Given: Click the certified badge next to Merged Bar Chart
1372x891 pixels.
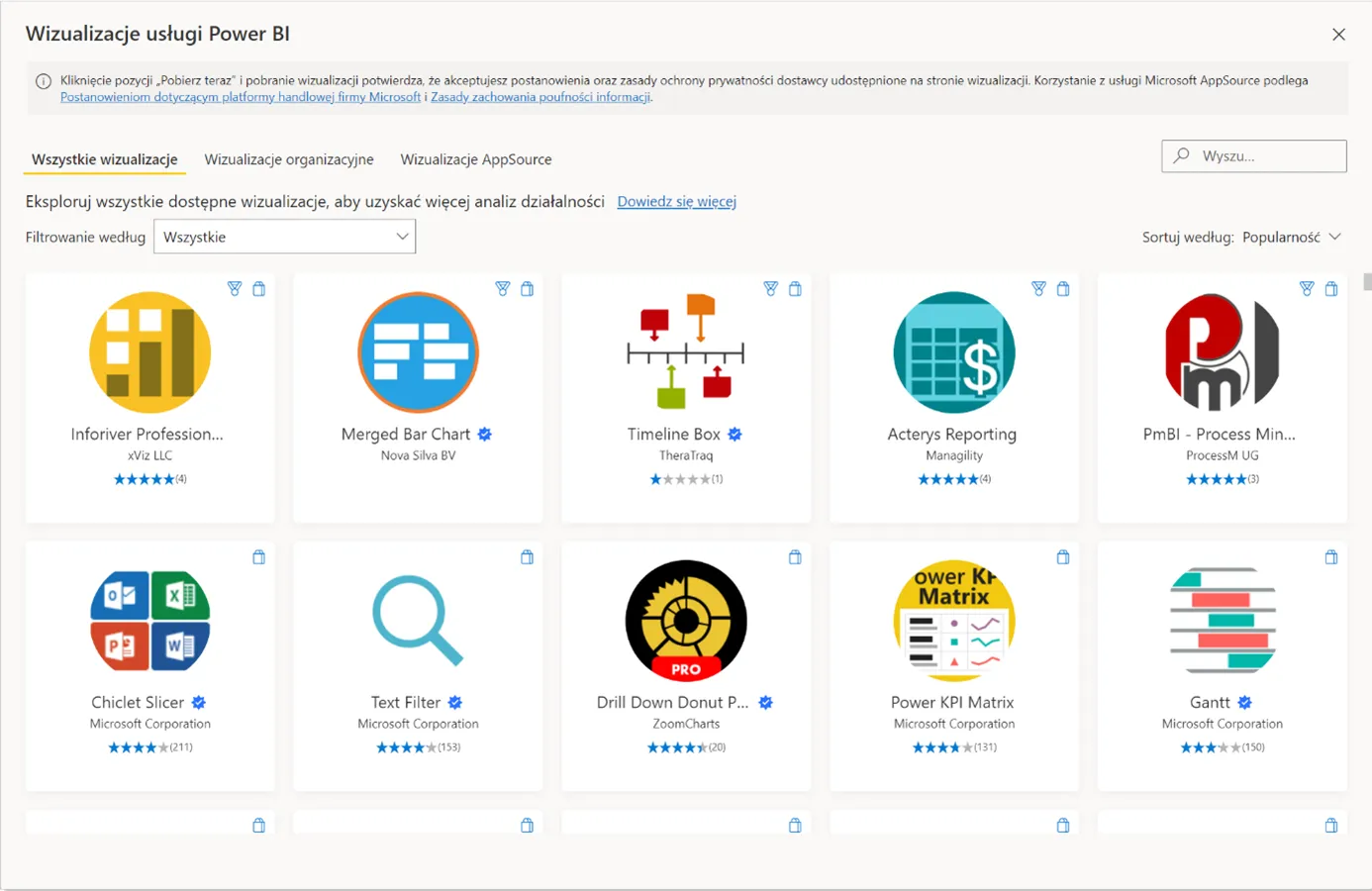Looking at the screenshot, I should pyautogui.click(x=485, y=434).
